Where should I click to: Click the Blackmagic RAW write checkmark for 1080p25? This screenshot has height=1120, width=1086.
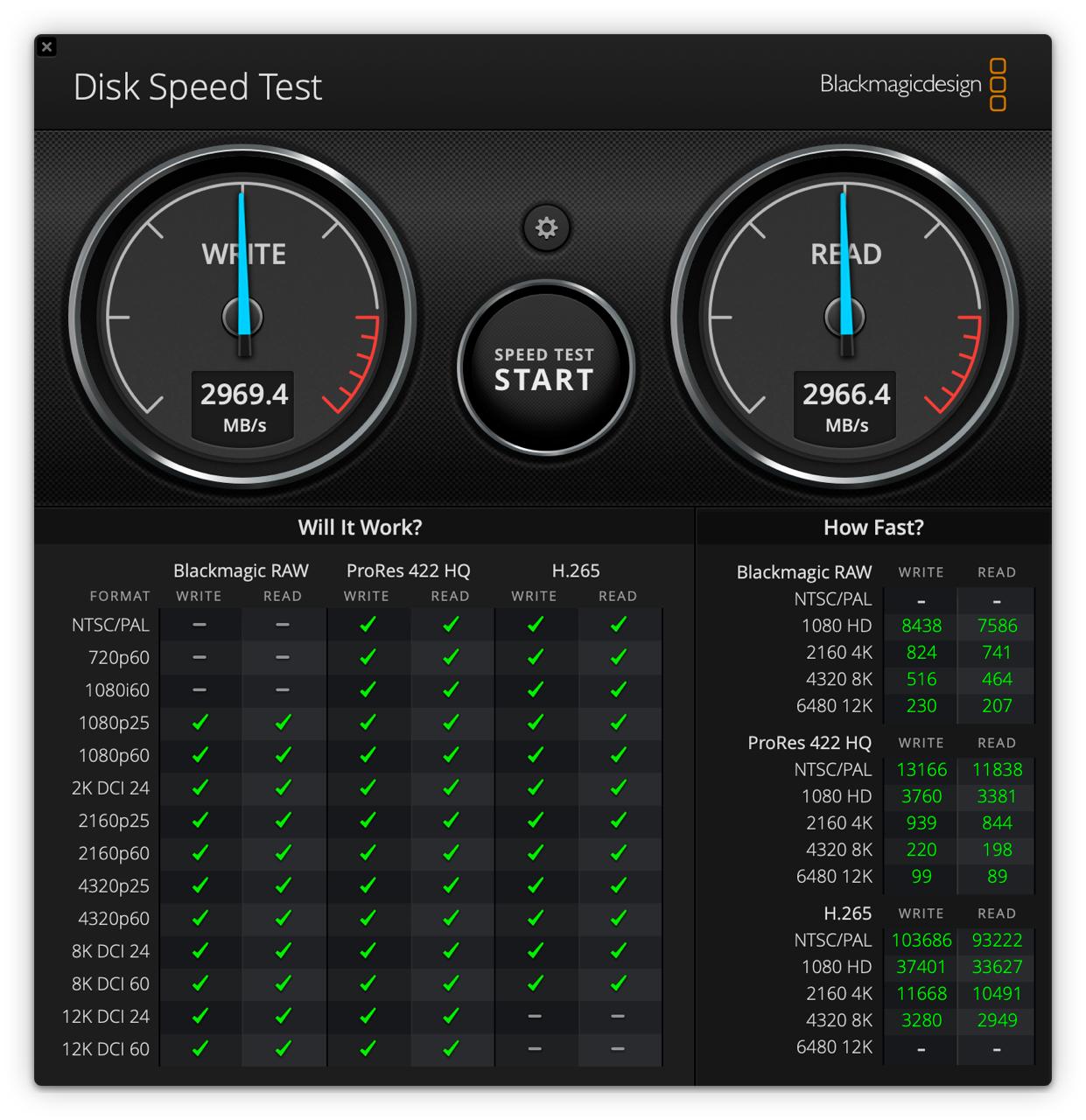click(x=200, y=722)
